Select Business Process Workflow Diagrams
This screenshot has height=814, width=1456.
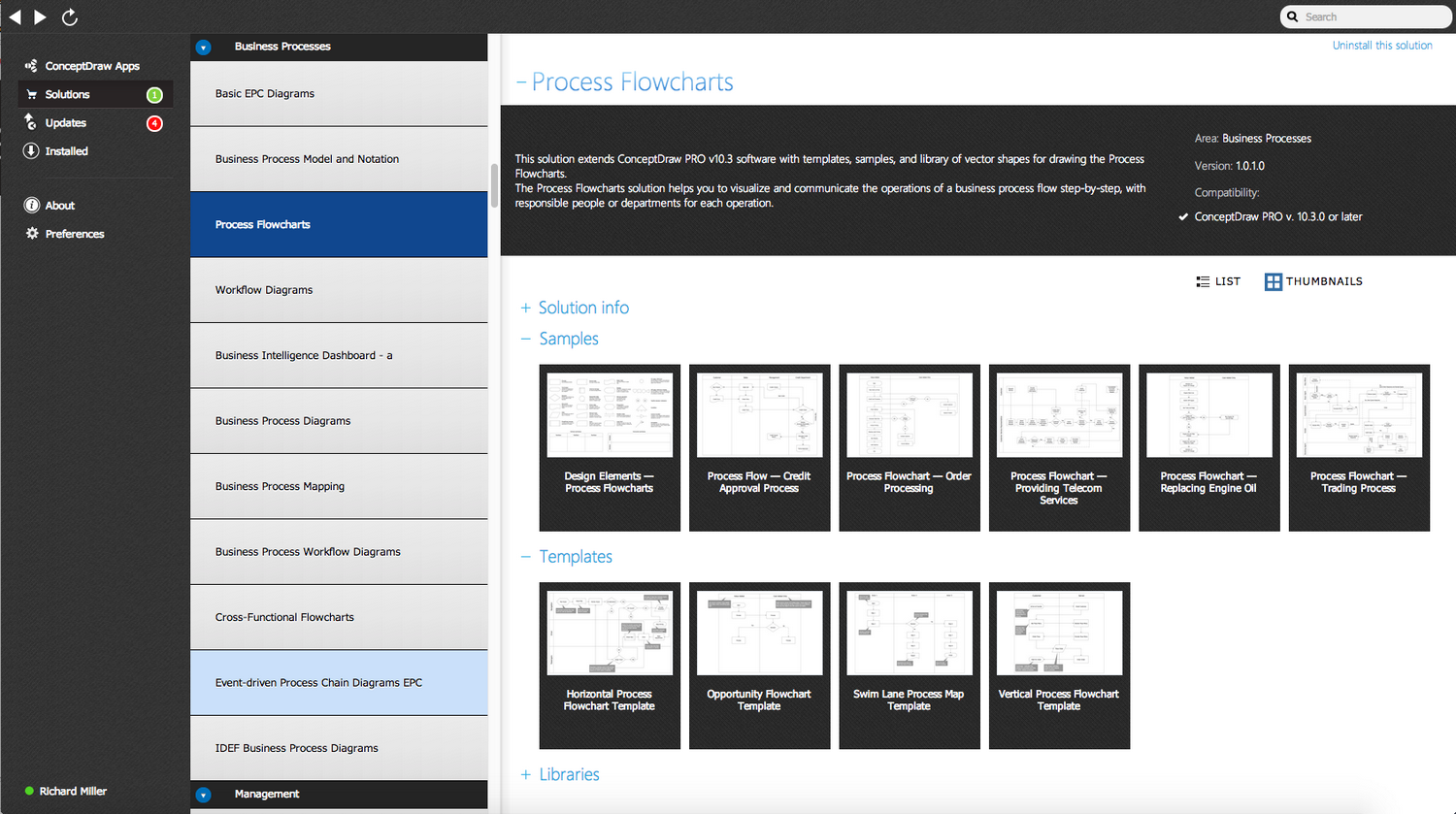(x=339, y=552)
